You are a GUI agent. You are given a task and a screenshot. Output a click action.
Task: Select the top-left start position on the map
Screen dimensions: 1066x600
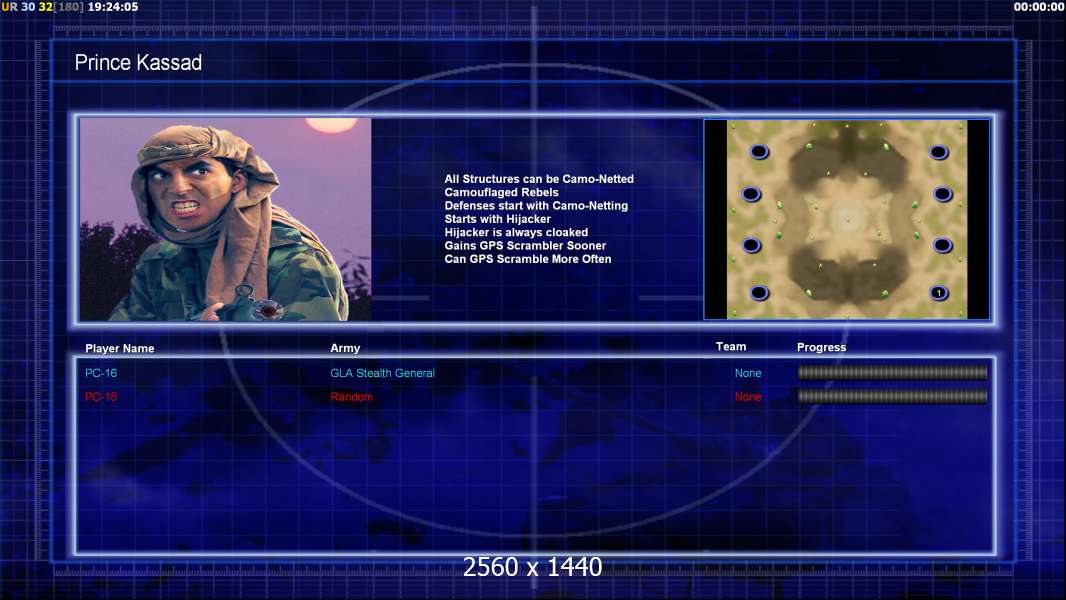pos(759,152)
